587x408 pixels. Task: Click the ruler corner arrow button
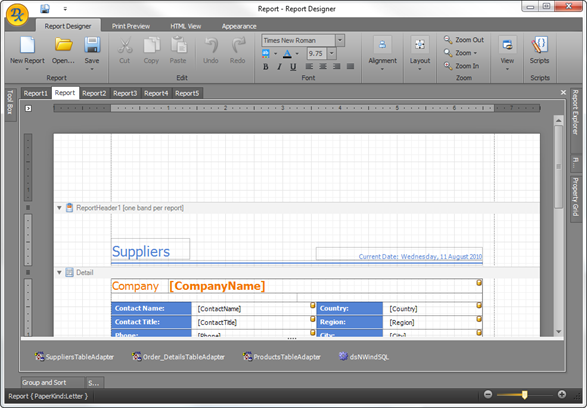(28, 108)
